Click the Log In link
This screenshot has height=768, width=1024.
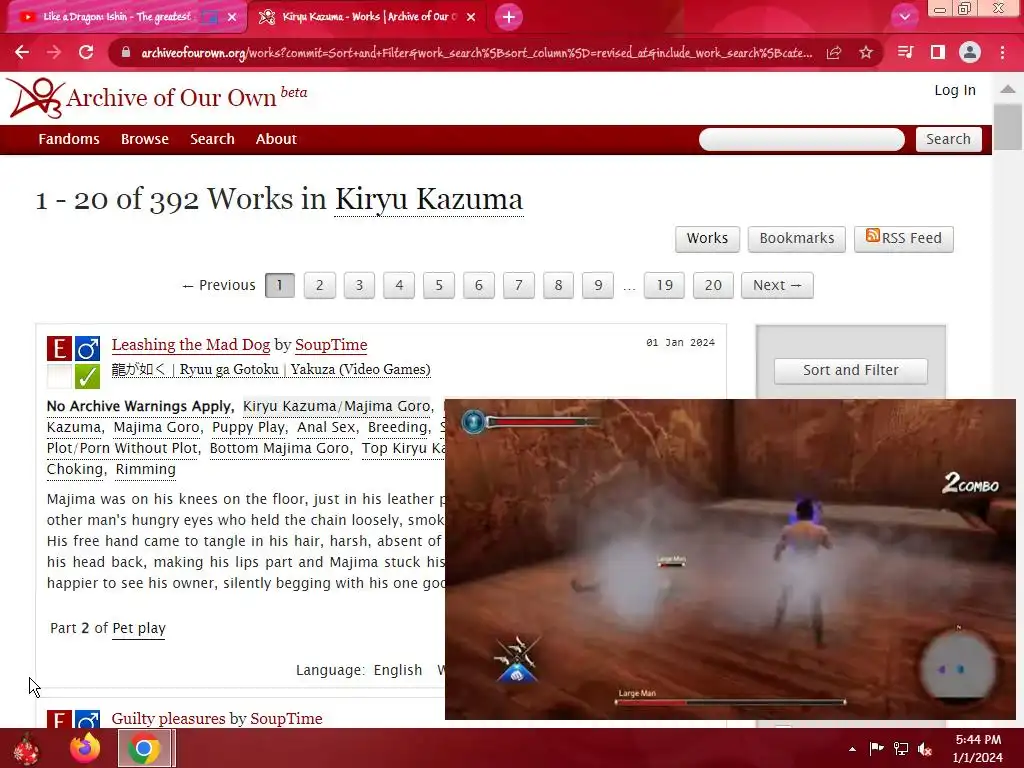pos(955,90)
